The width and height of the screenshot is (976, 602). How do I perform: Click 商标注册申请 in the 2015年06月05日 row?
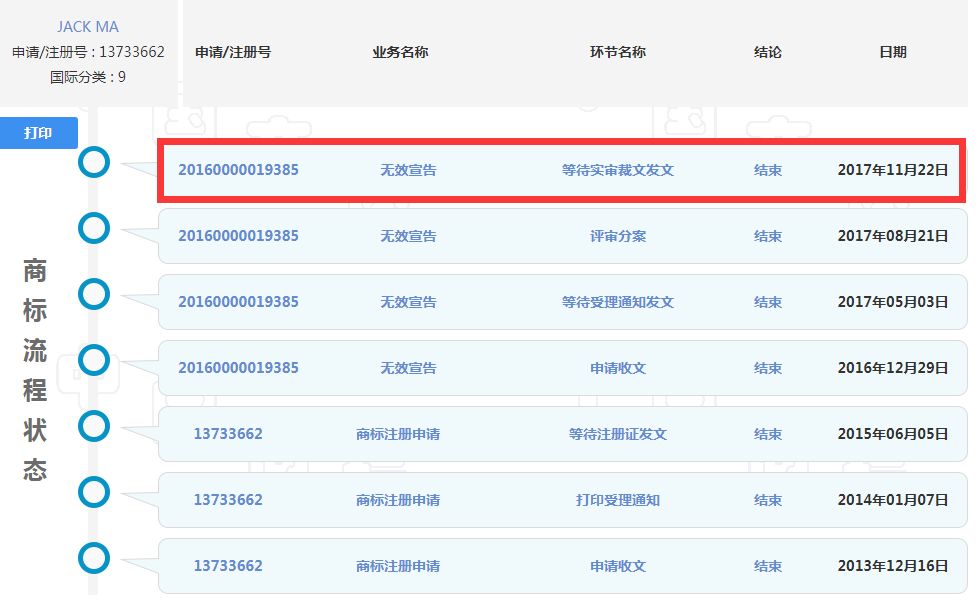click(x=398, y=434)
